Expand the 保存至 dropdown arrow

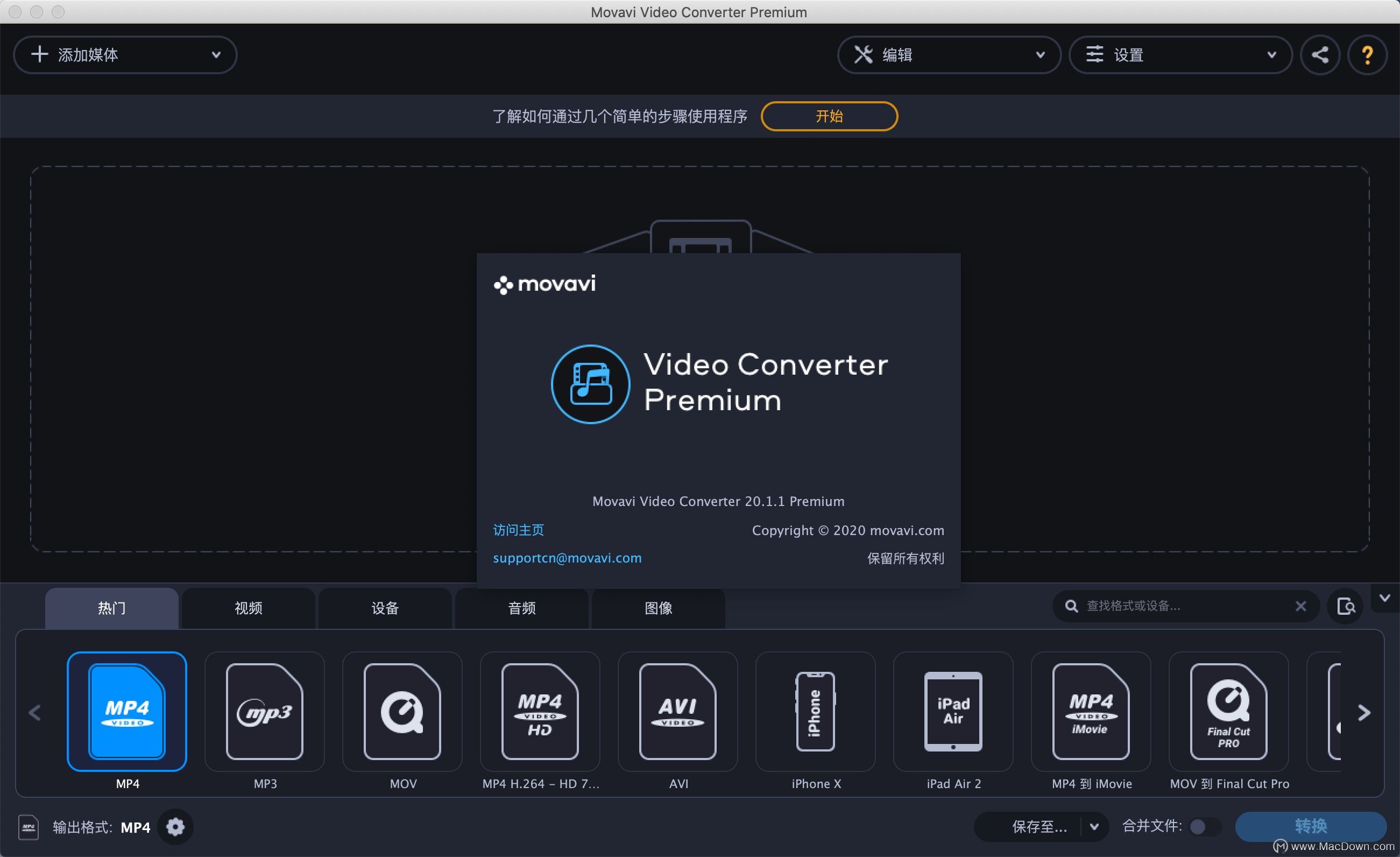[1094, 826]
